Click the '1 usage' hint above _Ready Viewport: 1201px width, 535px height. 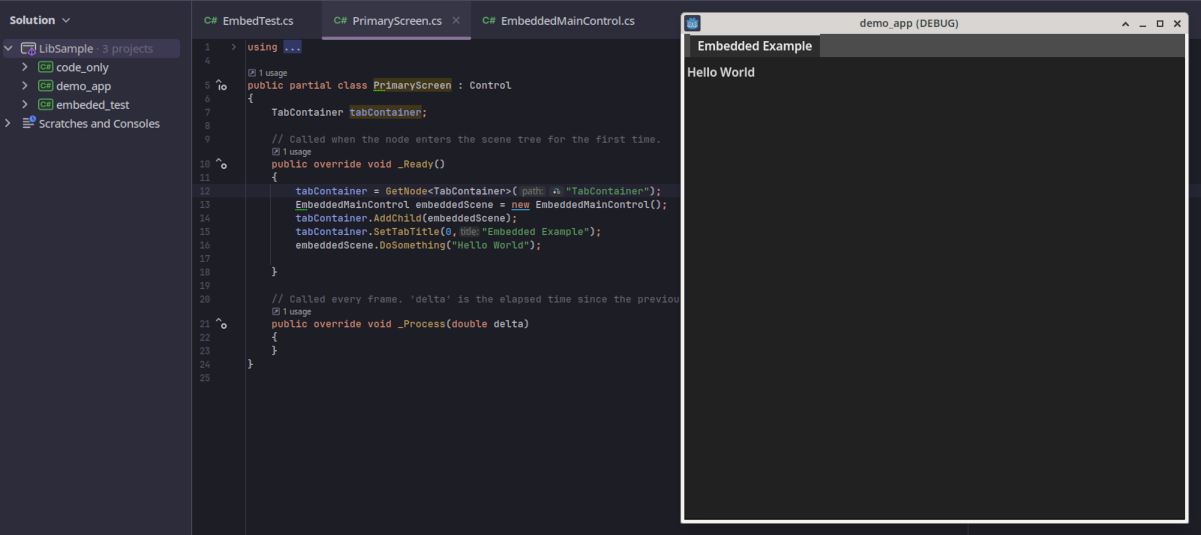tap(291, 152)
